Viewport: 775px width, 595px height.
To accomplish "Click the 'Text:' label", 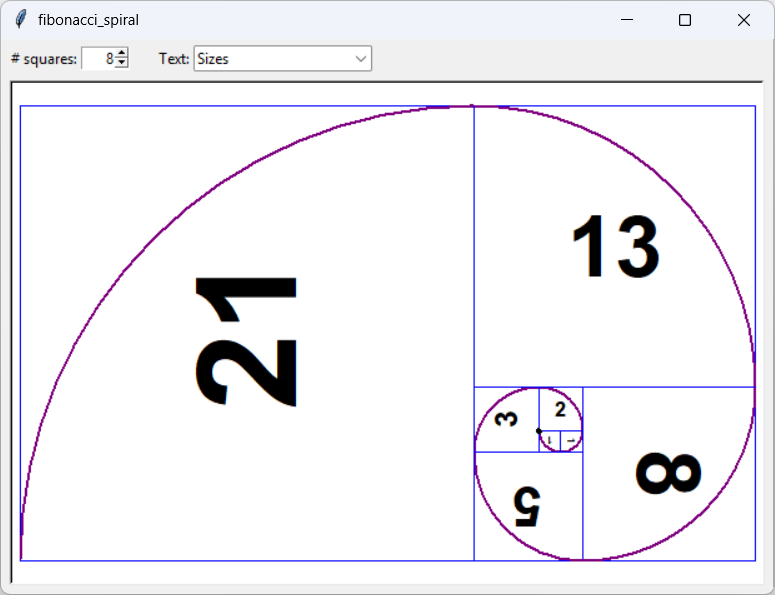I will pos(173,59).
